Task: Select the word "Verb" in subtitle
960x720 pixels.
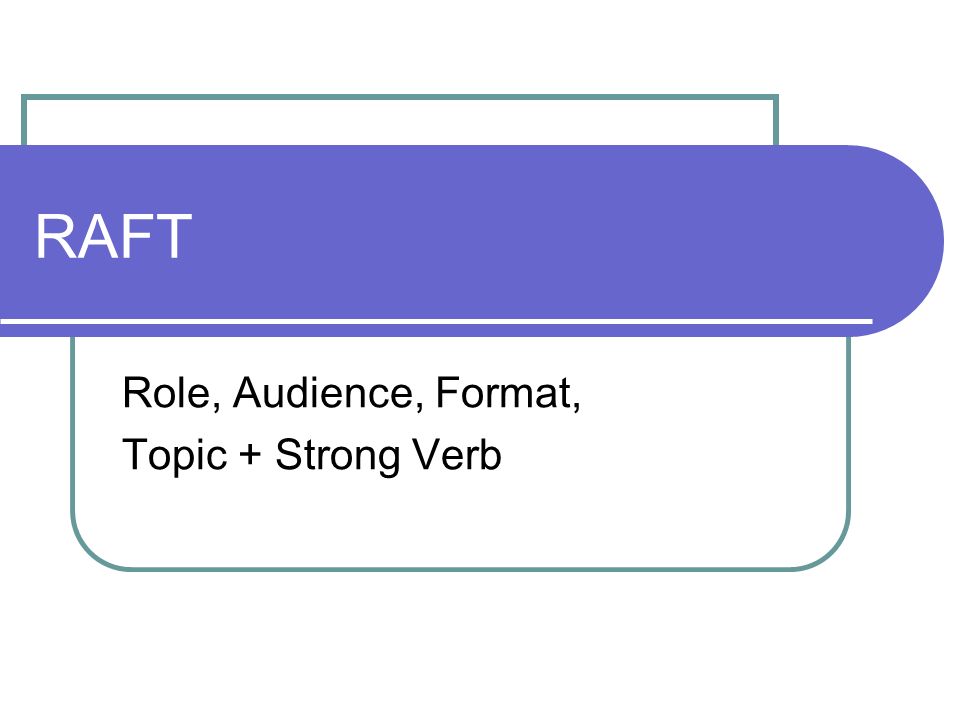Action: pyautogui.click(x=456, y=454)
